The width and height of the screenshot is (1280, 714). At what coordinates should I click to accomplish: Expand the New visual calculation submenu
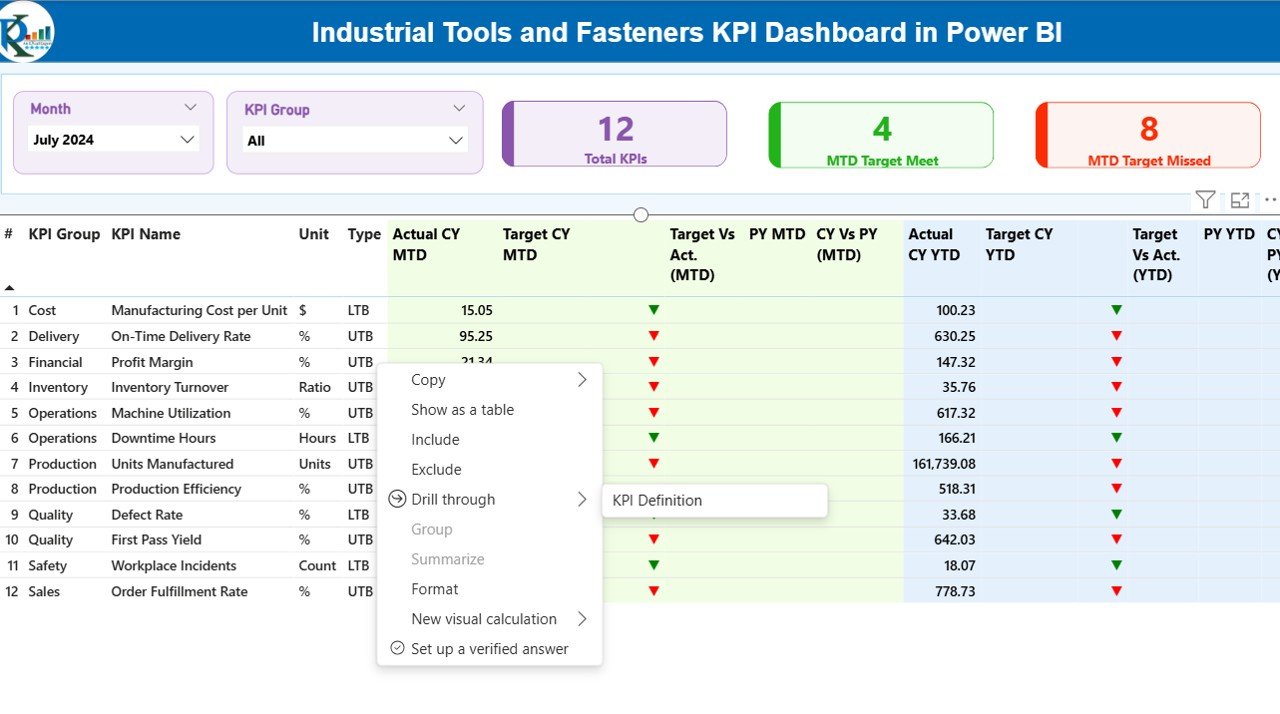click(x=582, y=618)
